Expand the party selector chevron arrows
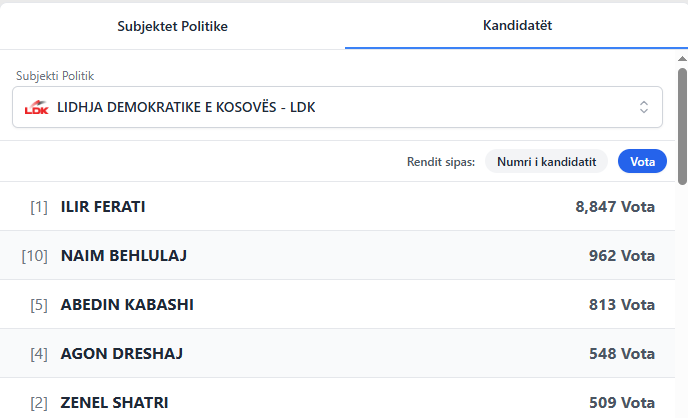Image resolution: width=688 pixels, height=418 pixels. click(x=644, y=107)
